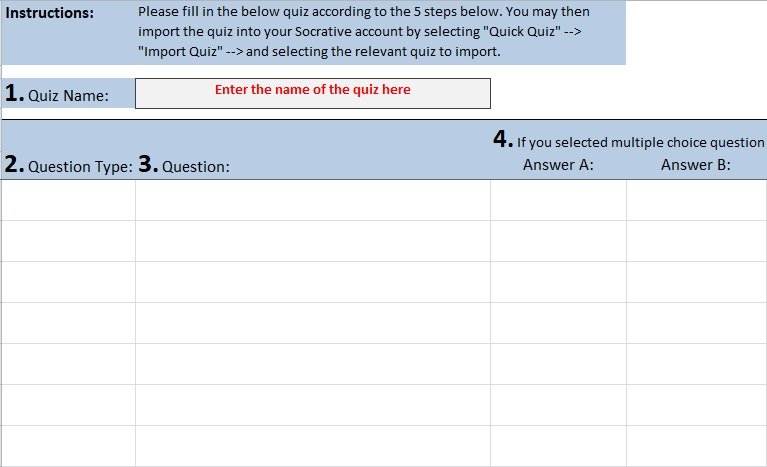
Task: Select first Question text cell
Action: click(313, 200)
